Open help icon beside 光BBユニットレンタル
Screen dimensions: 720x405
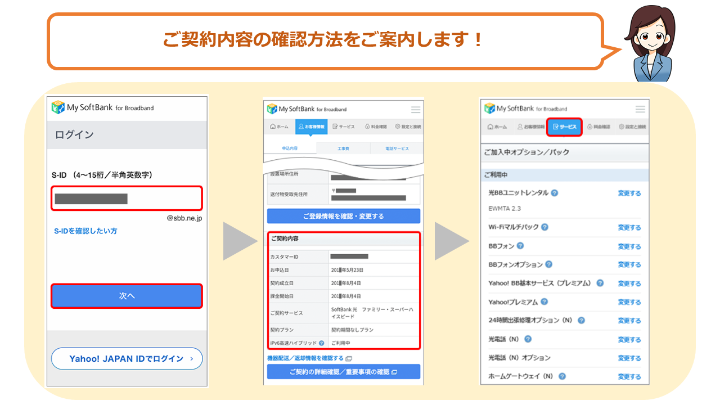pos(555,193)
